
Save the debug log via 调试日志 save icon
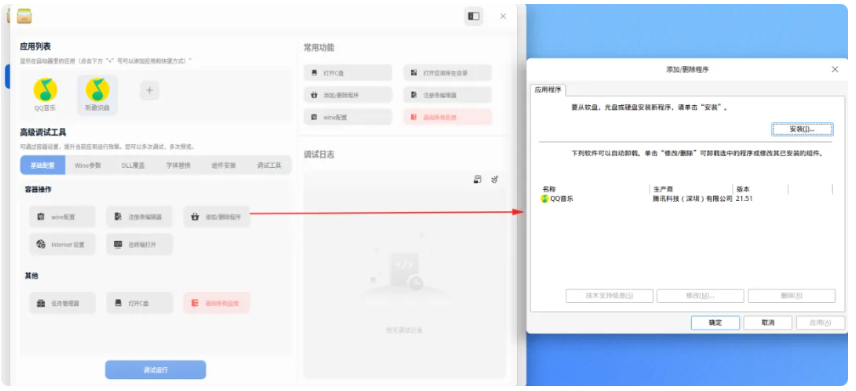(477, 179)
